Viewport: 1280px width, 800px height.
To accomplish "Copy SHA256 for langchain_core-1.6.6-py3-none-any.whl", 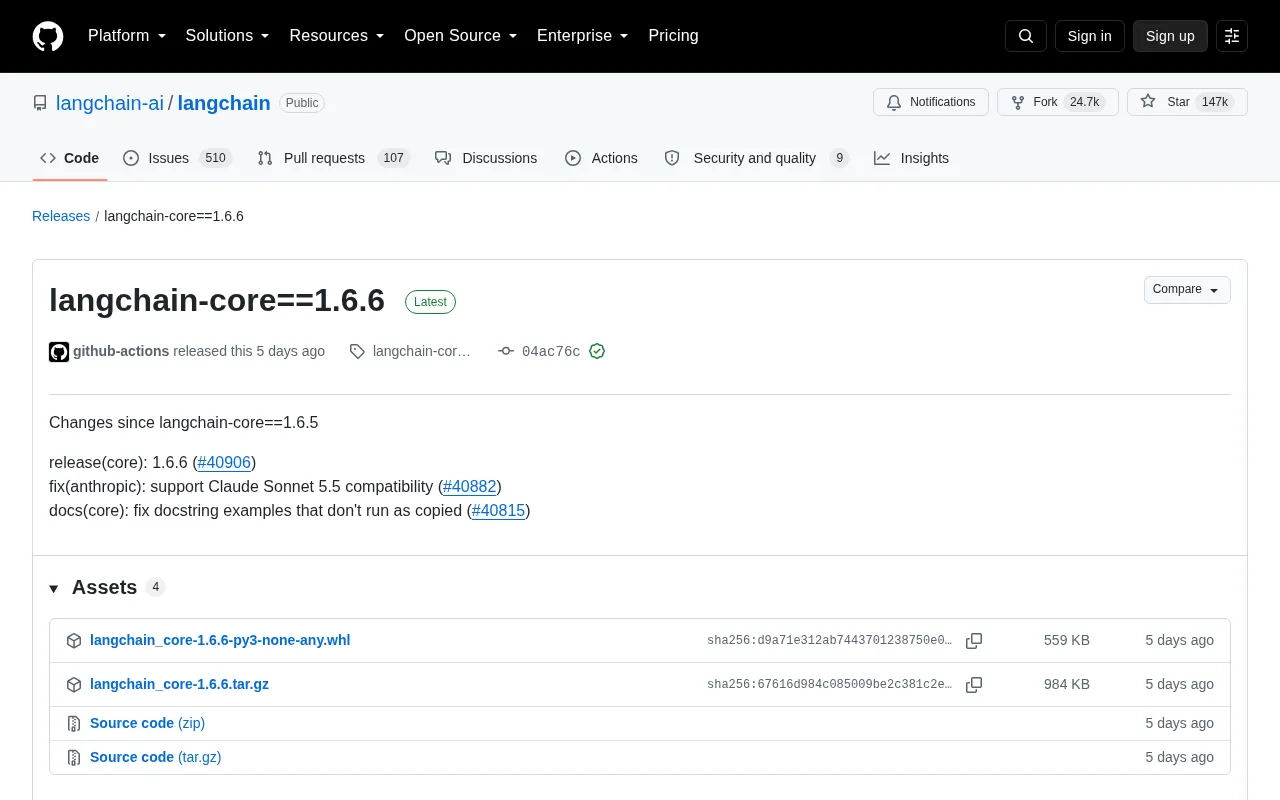I will coord(974,641).
